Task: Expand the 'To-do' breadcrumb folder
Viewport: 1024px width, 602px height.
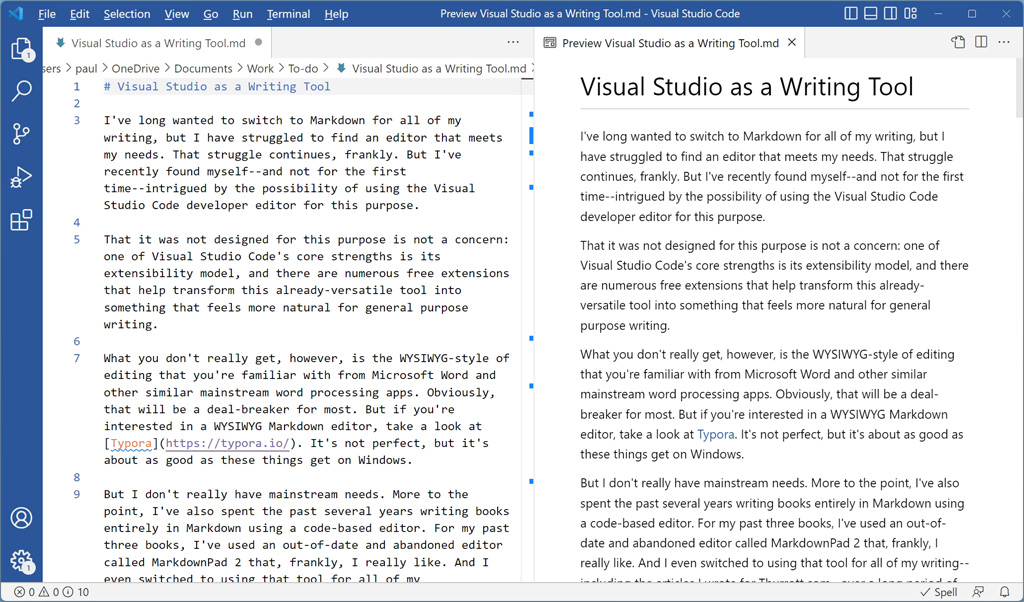Action: (x=302, y=69)
